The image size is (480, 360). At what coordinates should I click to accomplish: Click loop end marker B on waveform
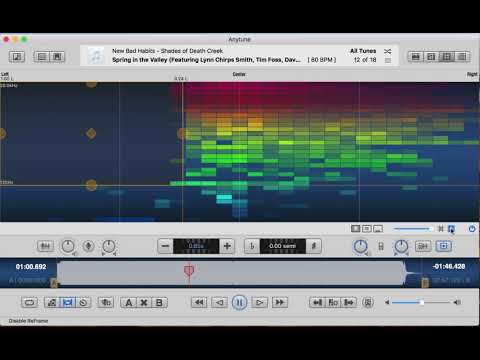click(x=425, y=282)
